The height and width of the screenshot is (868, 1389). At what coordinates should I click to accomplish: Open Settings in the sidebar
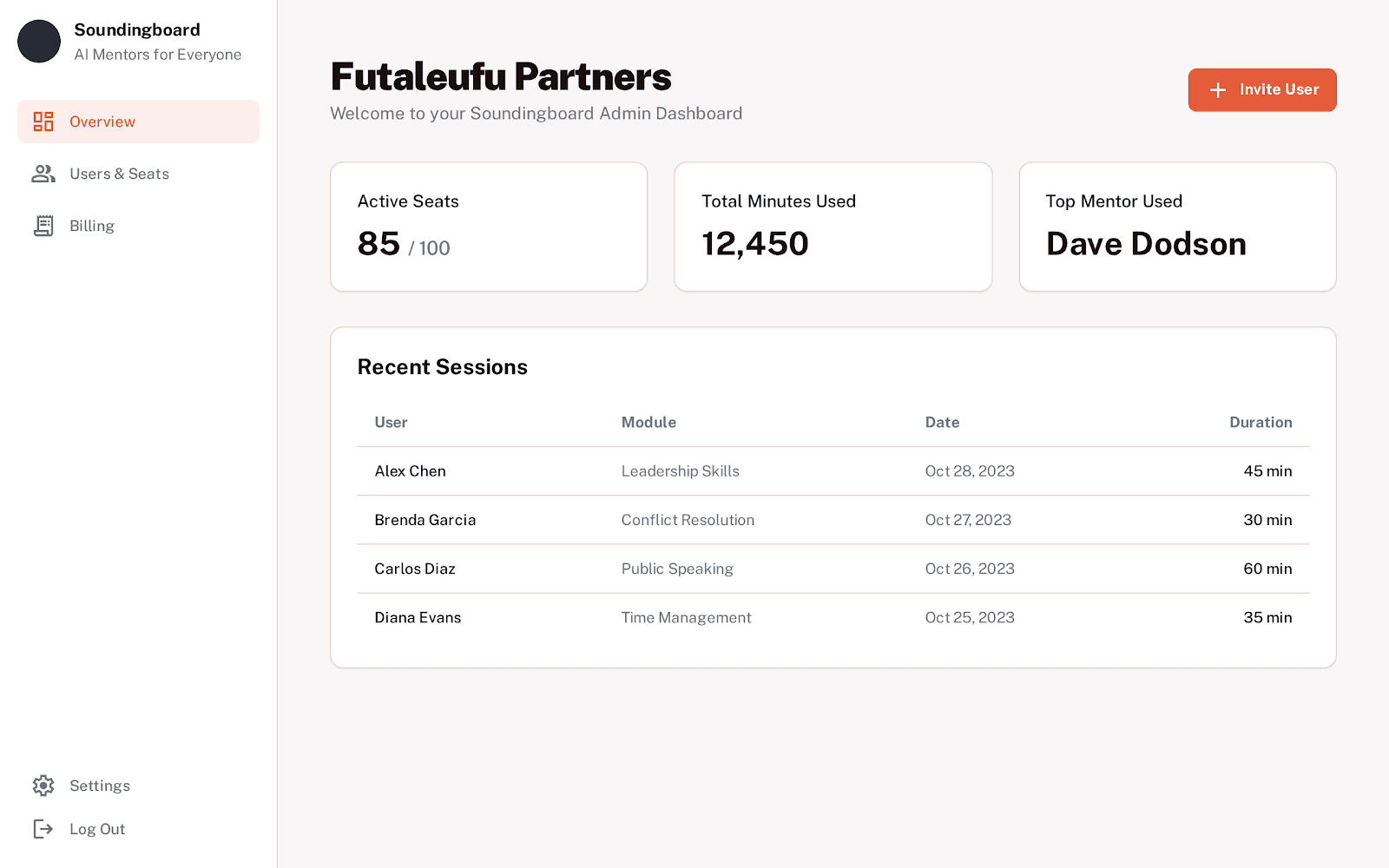click(138, 786)
